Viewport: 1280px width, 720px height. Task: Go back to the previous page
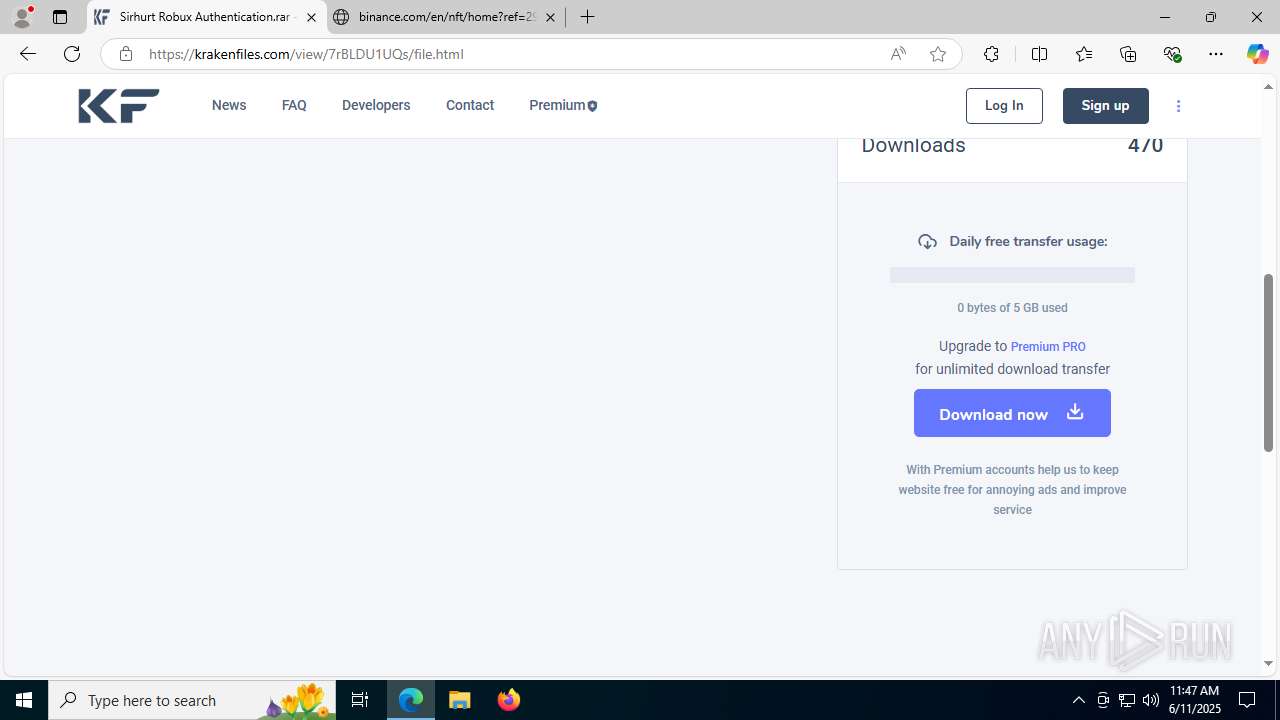(x=28, y=54)
